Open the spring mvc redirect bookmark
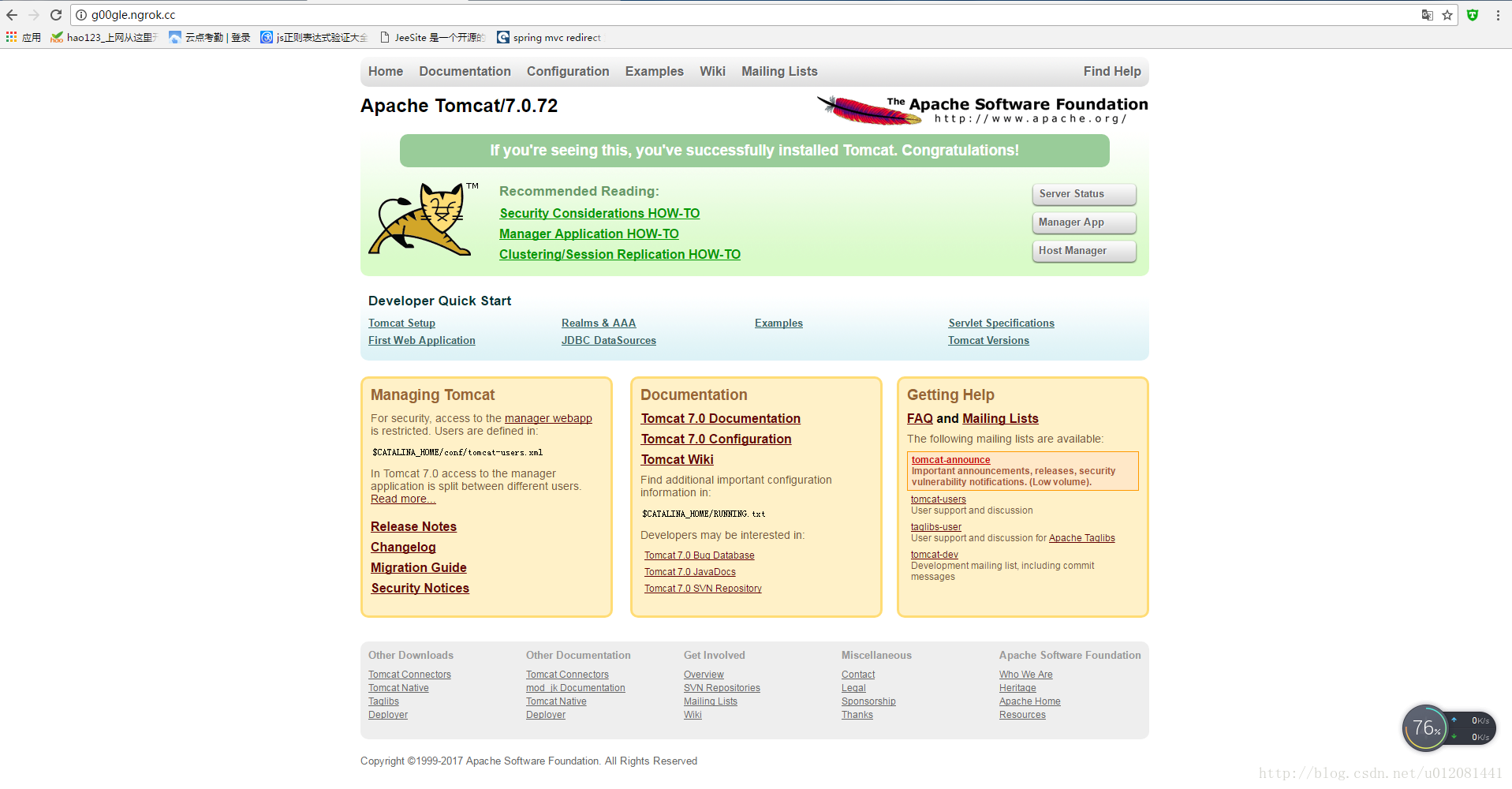This screenshot has height=789, width=1512. click(549, 37)
